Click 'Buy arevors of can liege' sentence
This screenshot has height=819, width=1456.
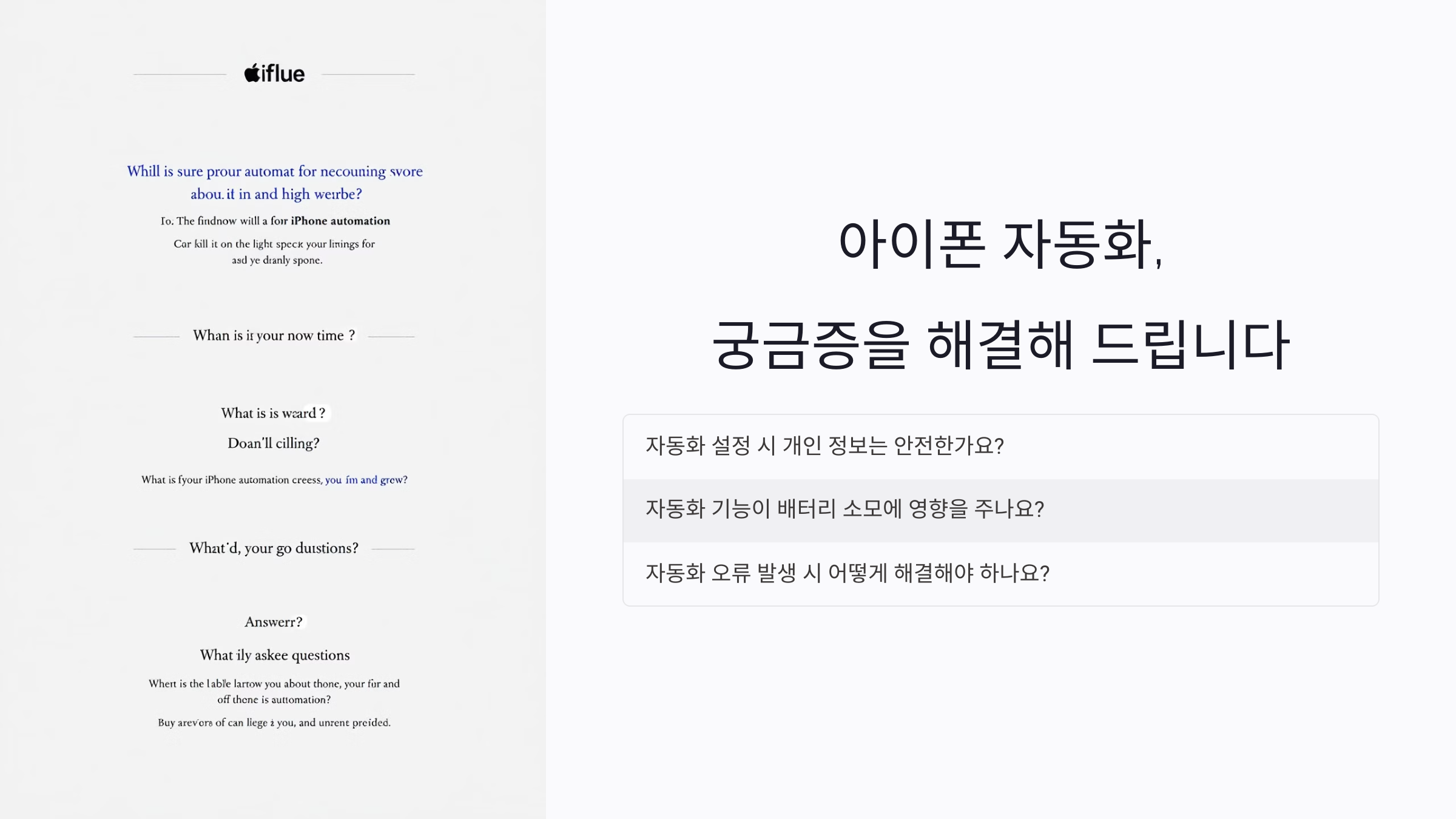[274, 723]
